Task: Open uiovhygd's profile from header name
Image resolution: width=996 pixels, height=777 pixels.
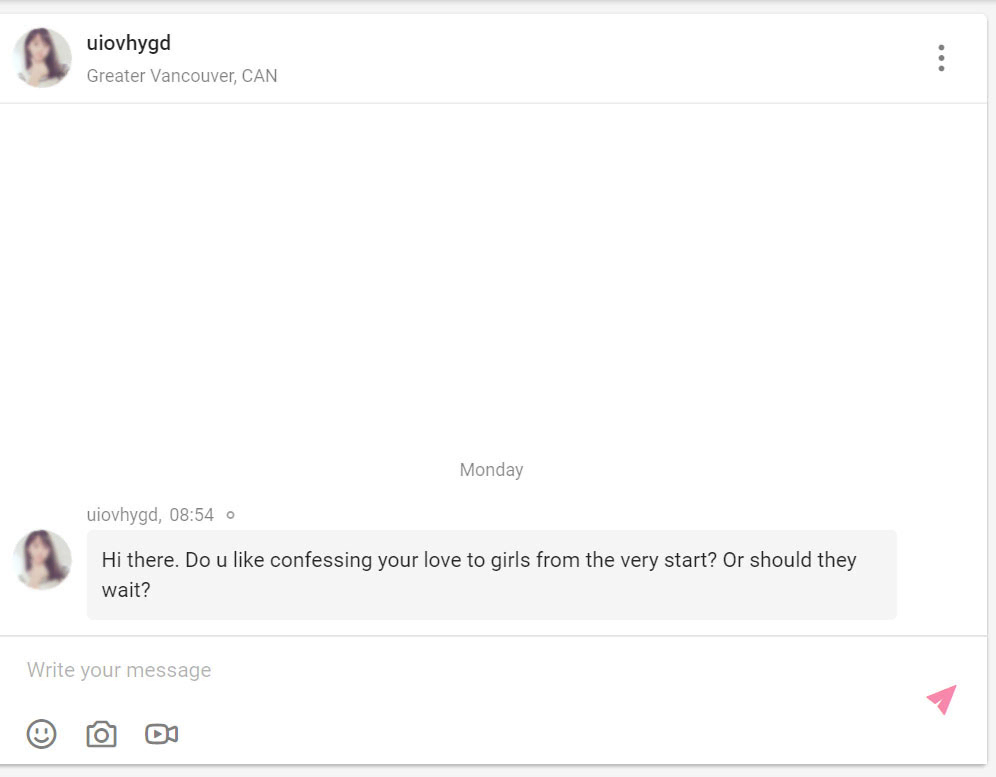Action: pos(128,43)
